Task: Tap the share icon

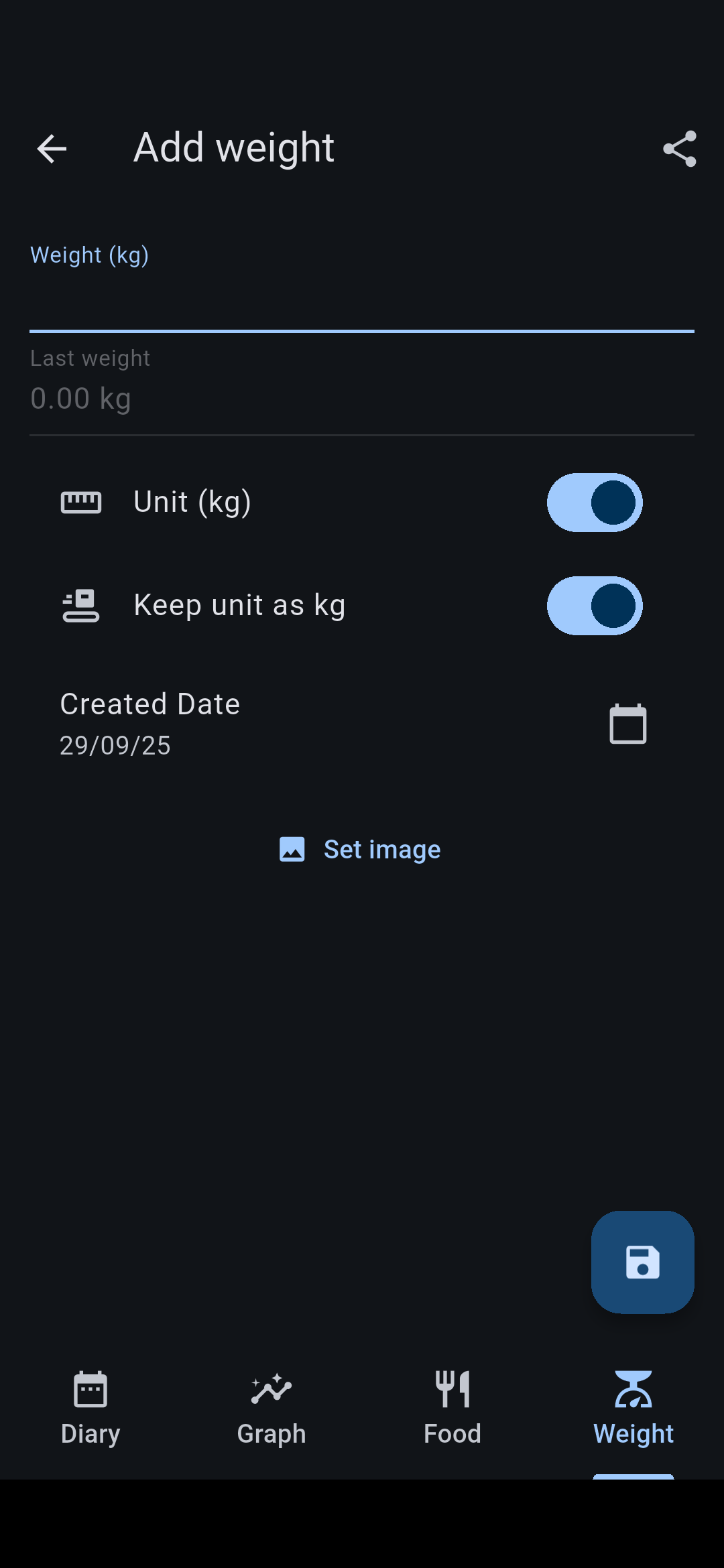Action: (x=679, y=149)
